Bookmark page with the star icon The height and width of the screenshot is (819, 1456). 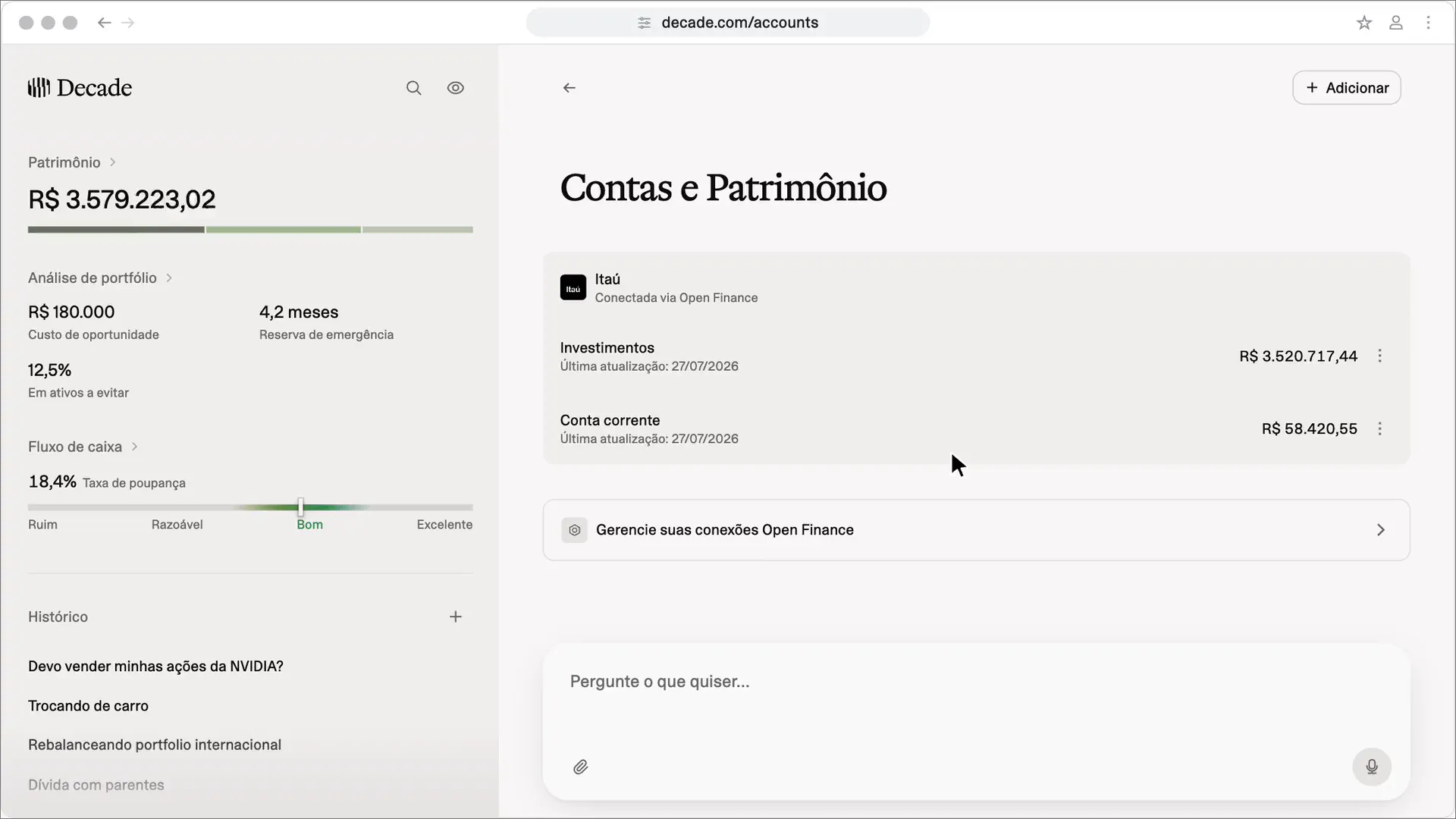(1364, 23)
